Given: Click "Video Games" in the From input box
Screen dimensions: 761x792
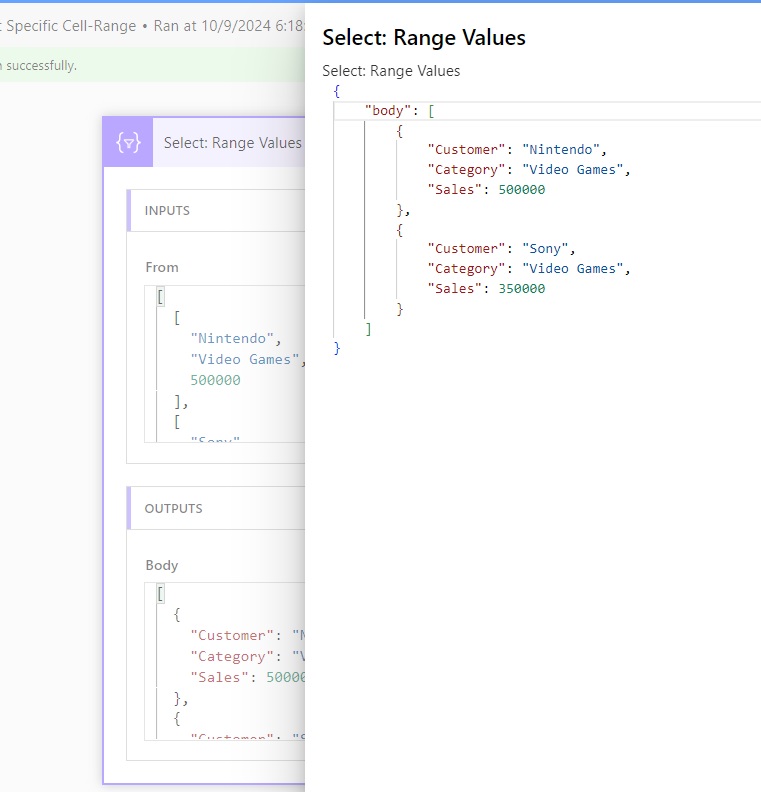Looking at the screenshot, I should pos(244,359).
